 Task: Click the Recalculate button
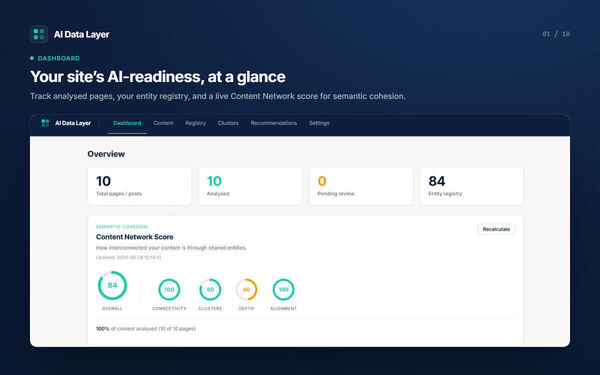496,229
